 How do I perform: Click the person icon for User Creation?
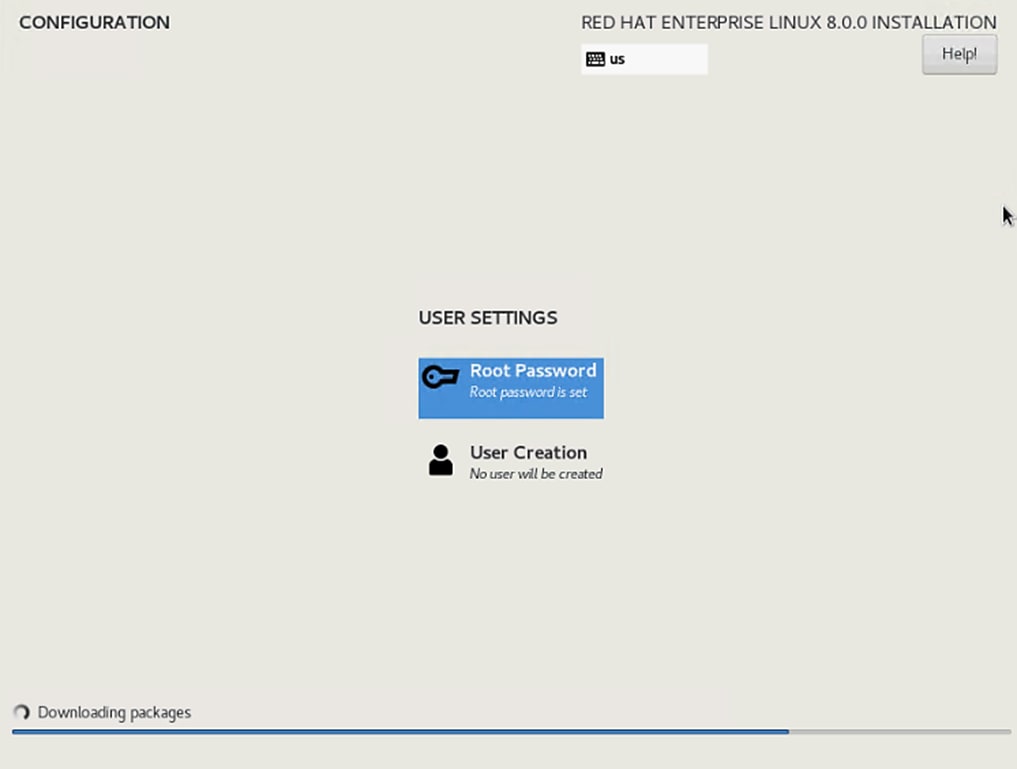tap(440, 460)
